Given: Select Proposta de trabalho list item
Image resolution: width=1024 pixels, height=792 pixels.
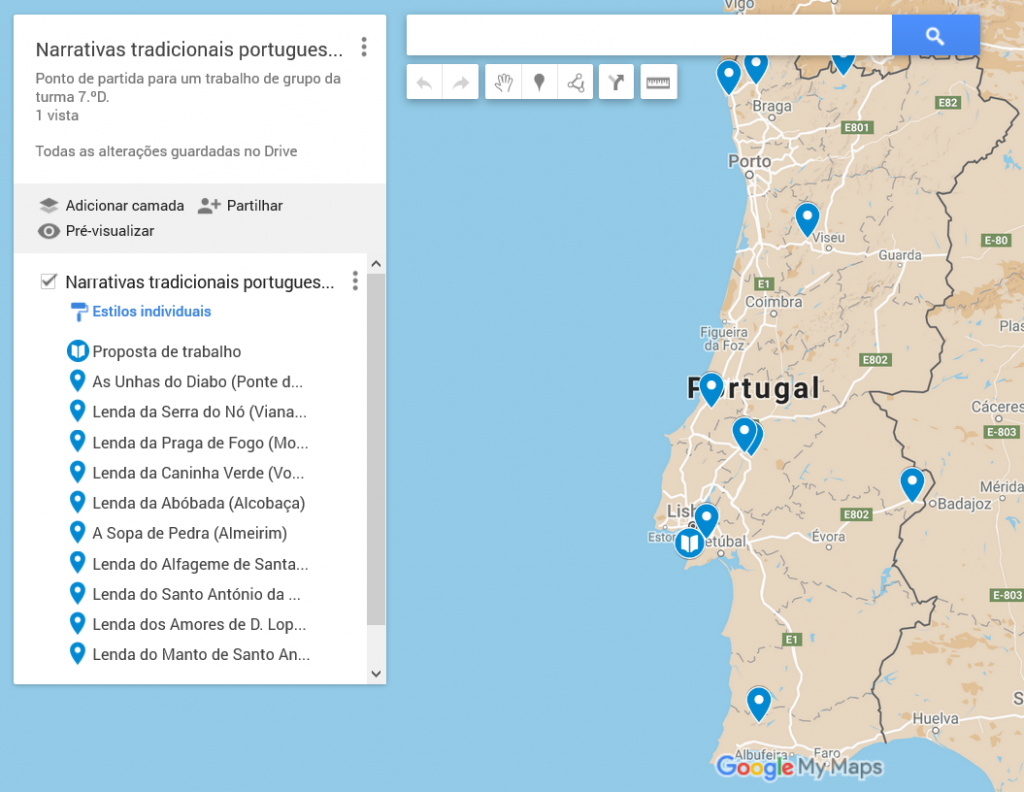Looking at the screenshot, I should point(166,352).
